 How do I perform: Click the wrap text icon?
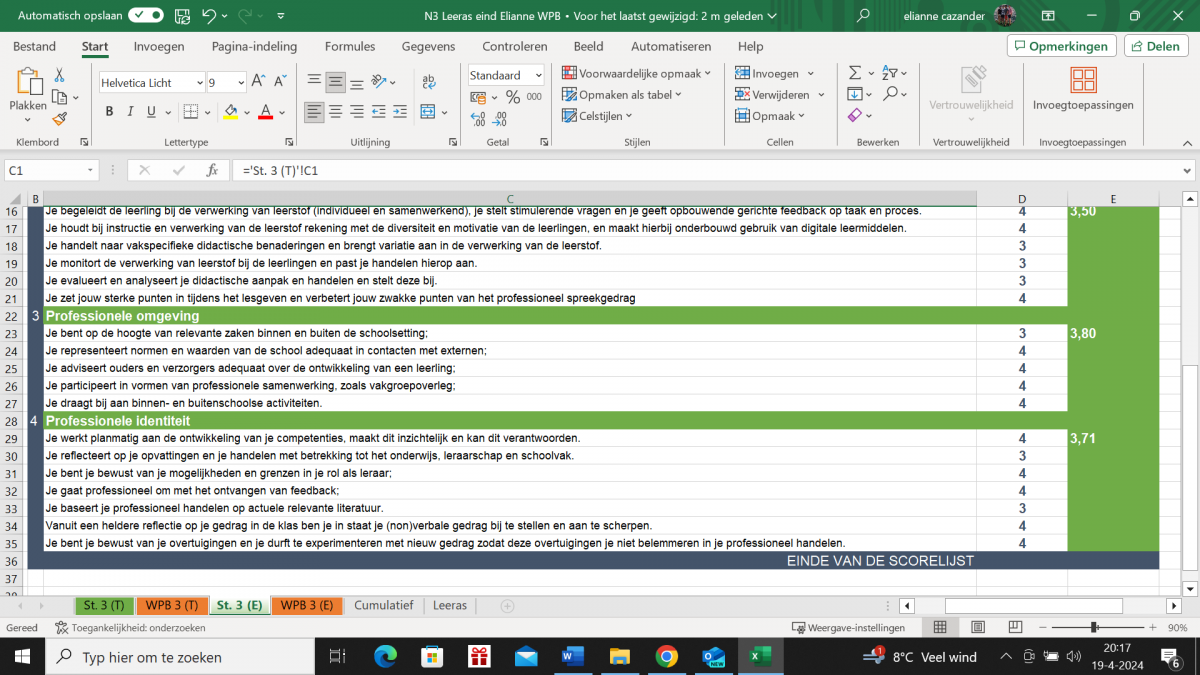429,83
